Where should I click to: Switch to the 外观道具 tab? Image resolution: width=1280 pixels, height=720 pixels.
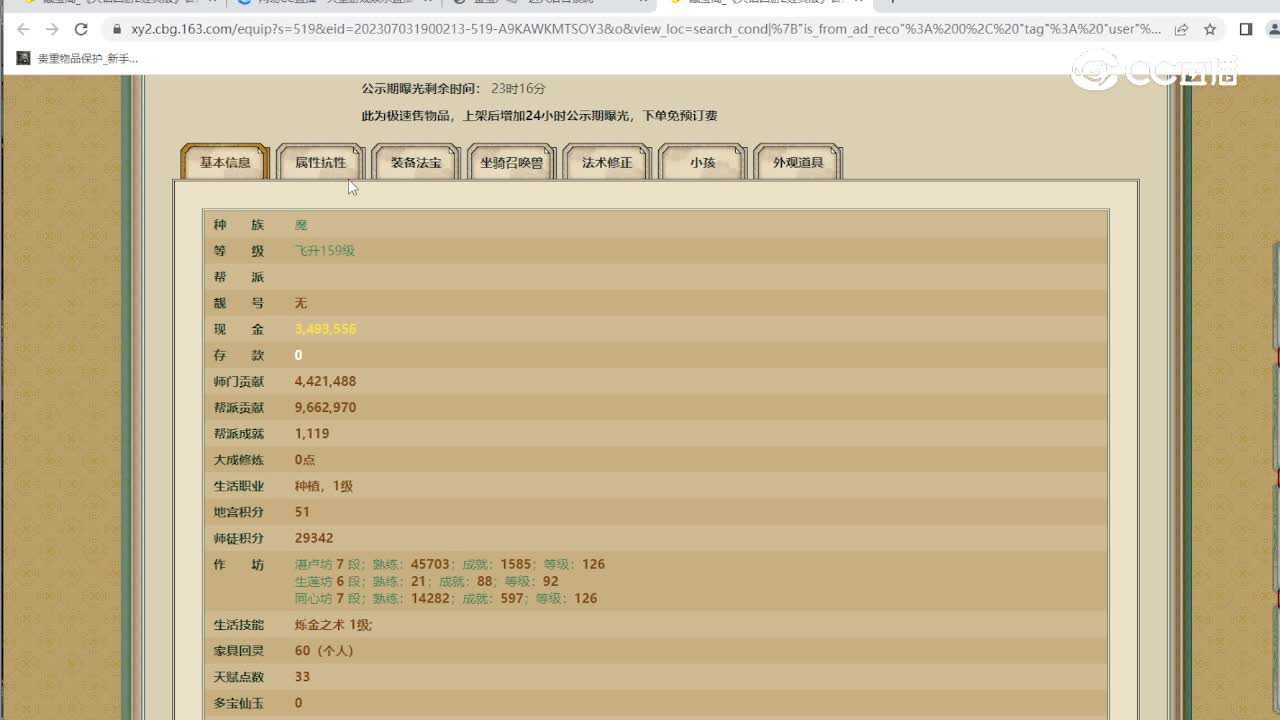(798, 162)
